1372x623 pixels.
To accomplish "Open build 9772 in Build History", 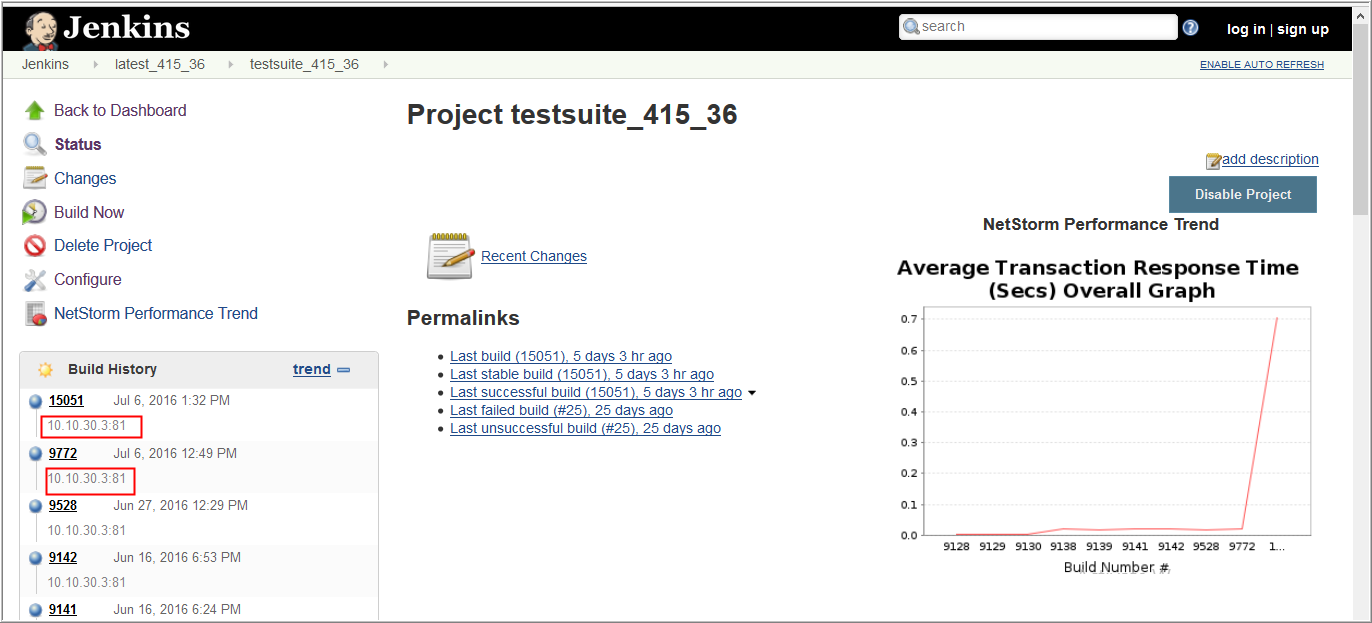I will (63, 453).
